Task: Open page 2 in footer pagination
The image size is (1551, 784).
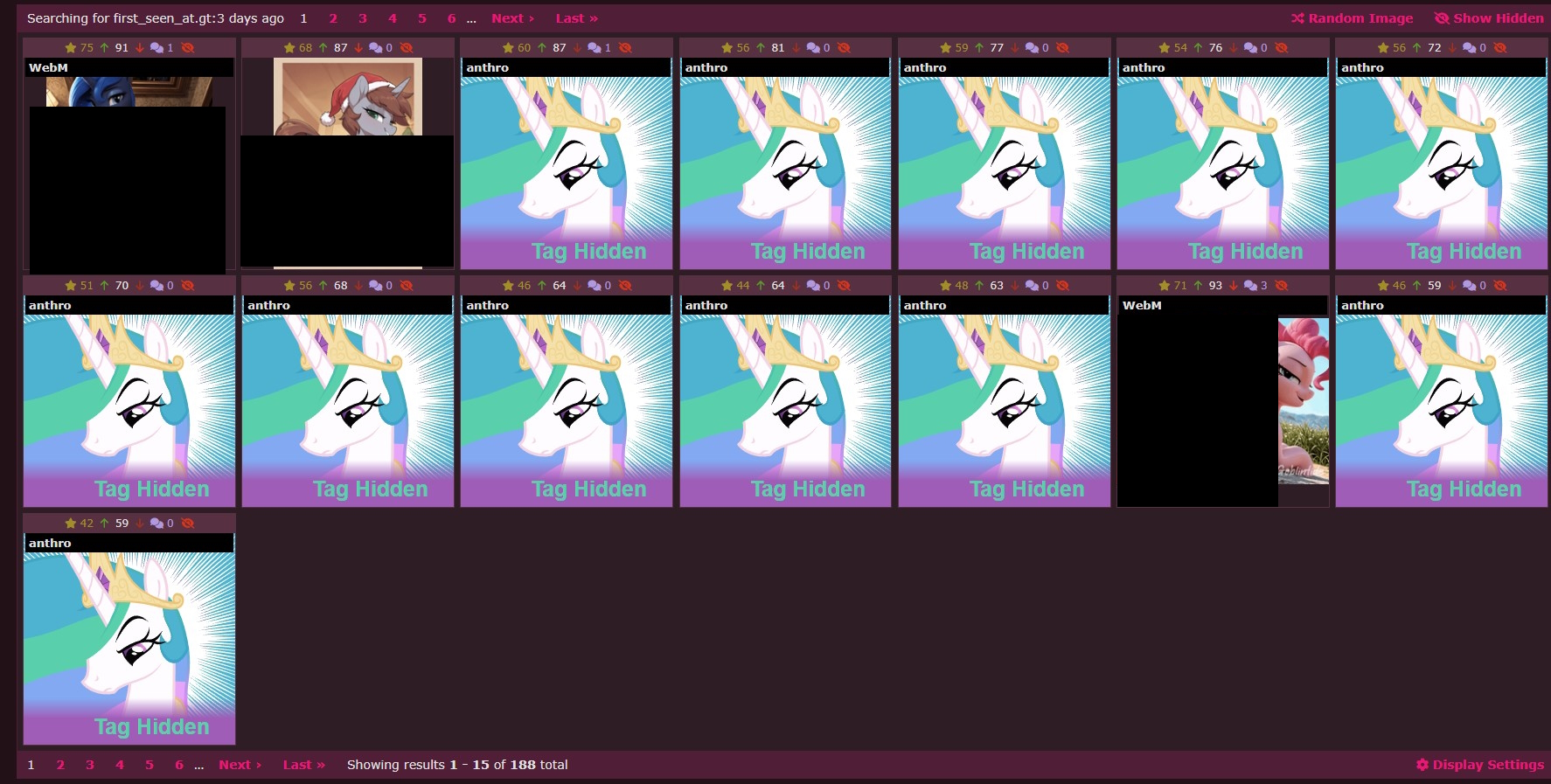Action: click(x=60, y=765)
